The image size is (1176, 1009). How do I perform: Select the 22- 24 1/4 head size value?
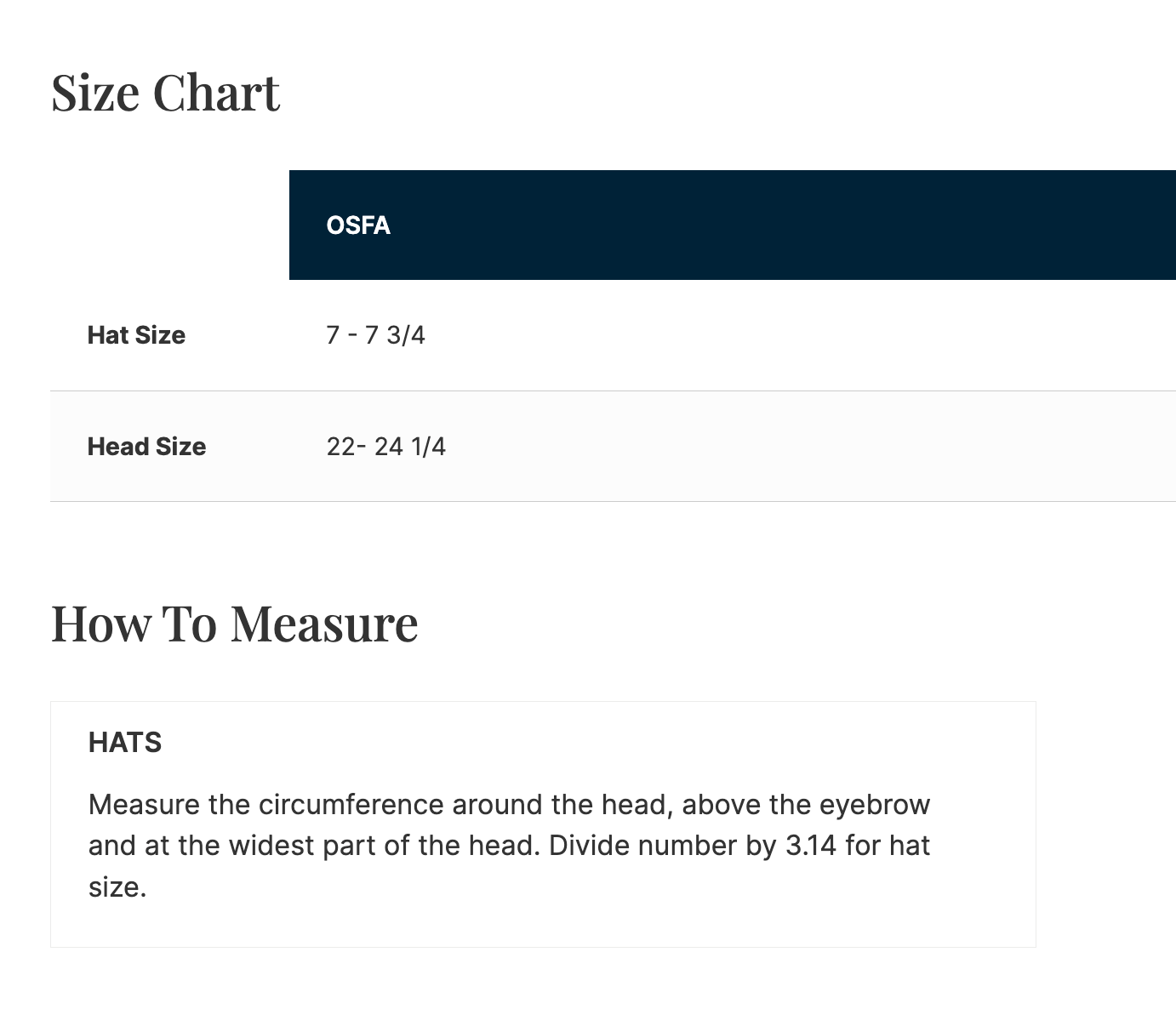[385, 447]
